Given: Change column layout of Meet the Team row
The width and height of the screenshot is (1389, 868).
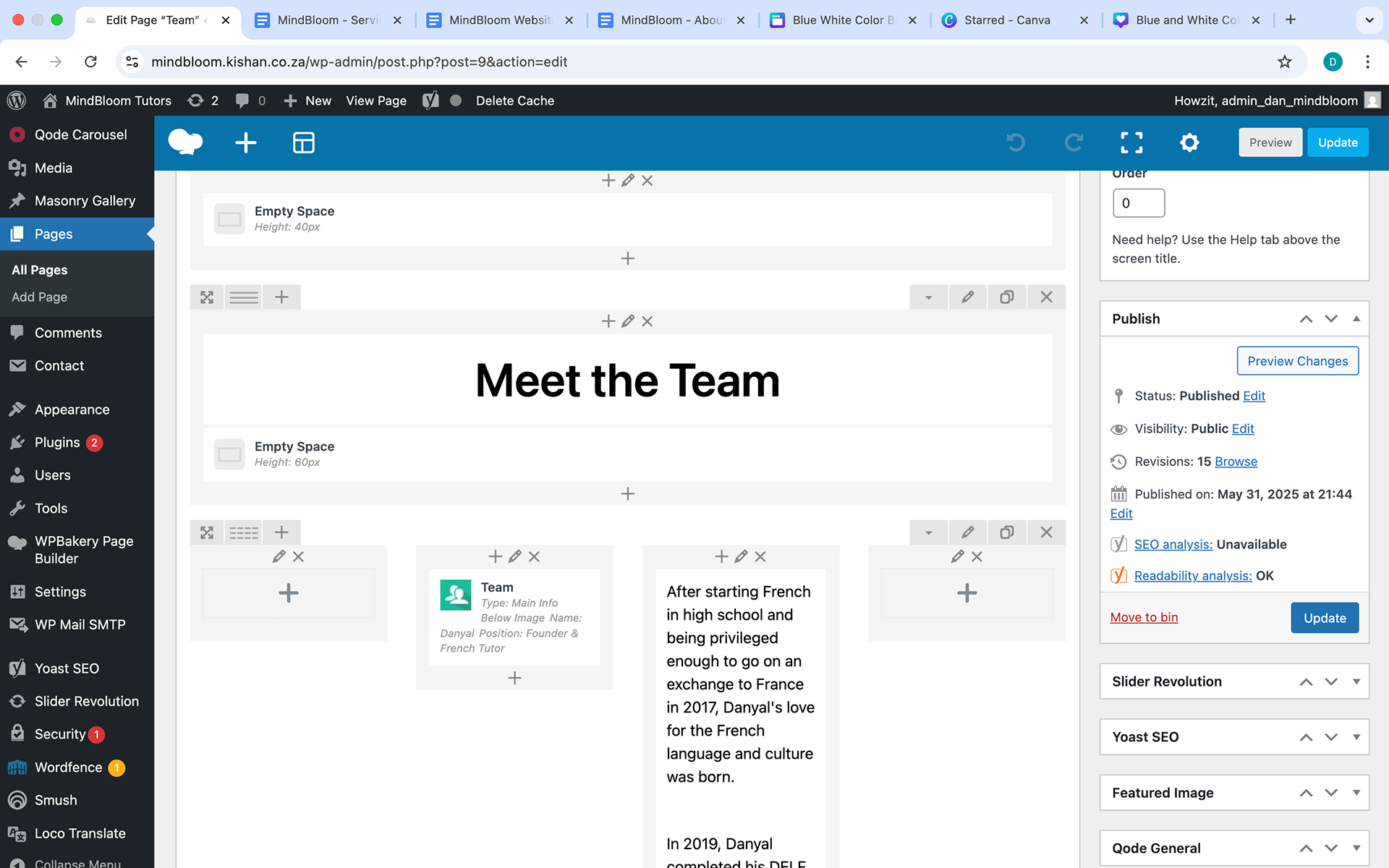Looking at the screenshot, I should point(244,297).
